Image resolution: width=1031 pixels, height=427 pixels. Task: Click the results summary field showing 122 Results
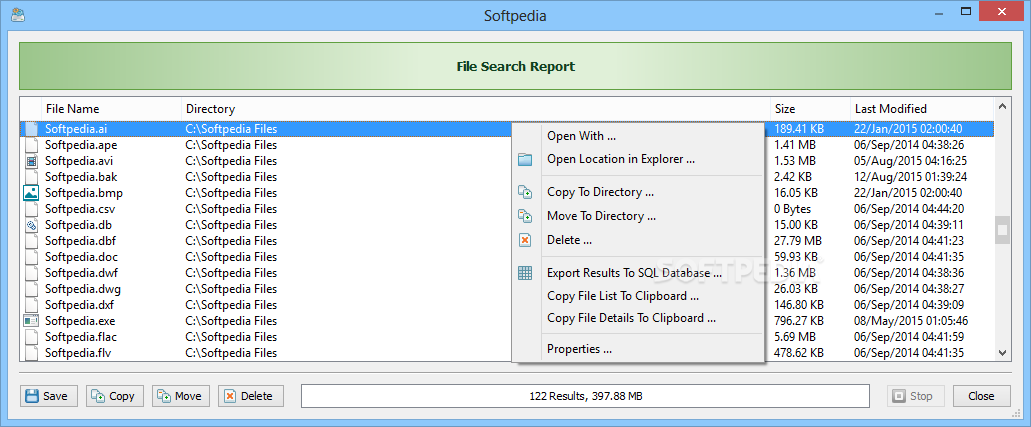pyautogui.click(x=585, y=396)
